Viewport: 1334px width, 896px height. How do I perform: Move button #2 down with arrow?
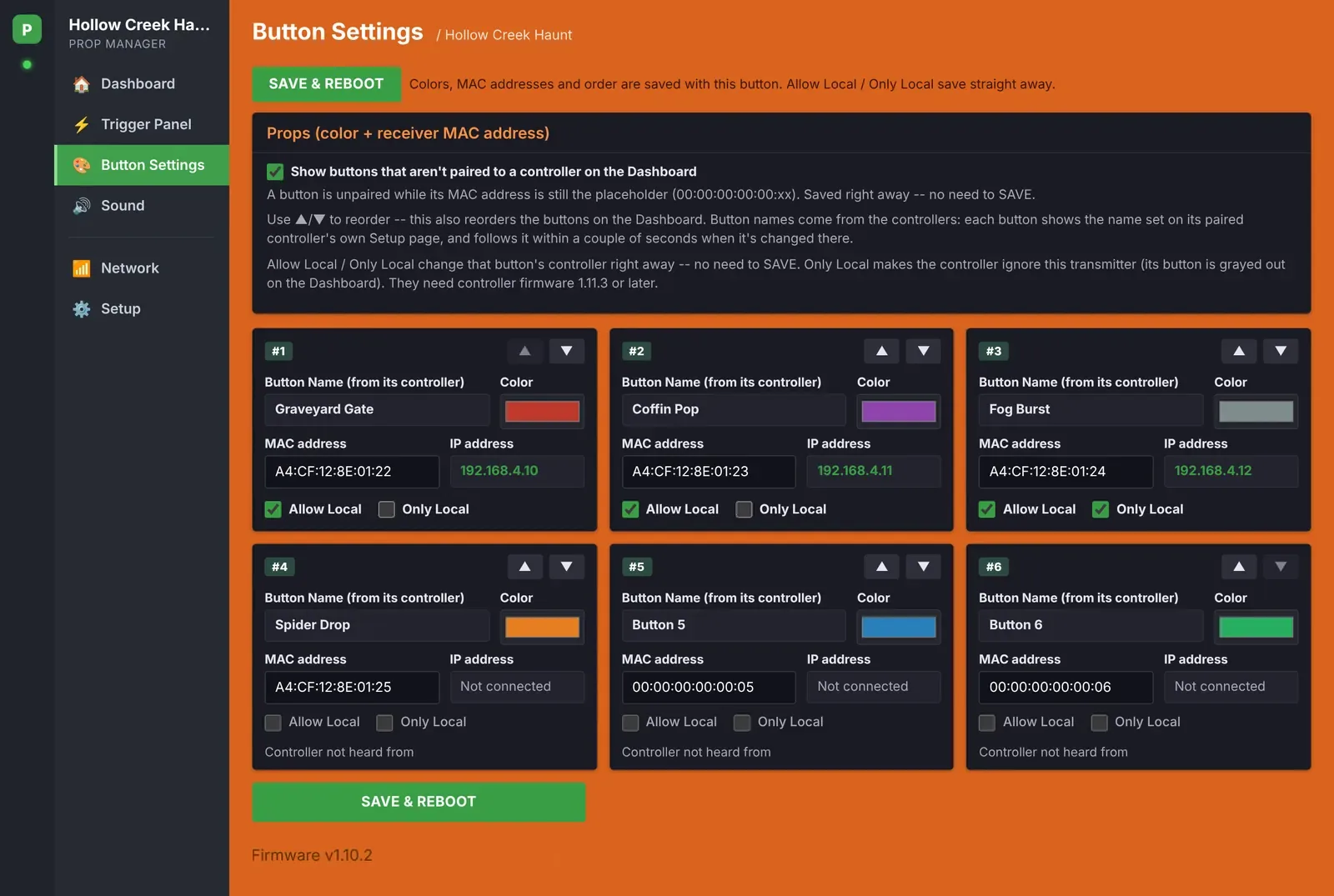click(x=923, y=351)
